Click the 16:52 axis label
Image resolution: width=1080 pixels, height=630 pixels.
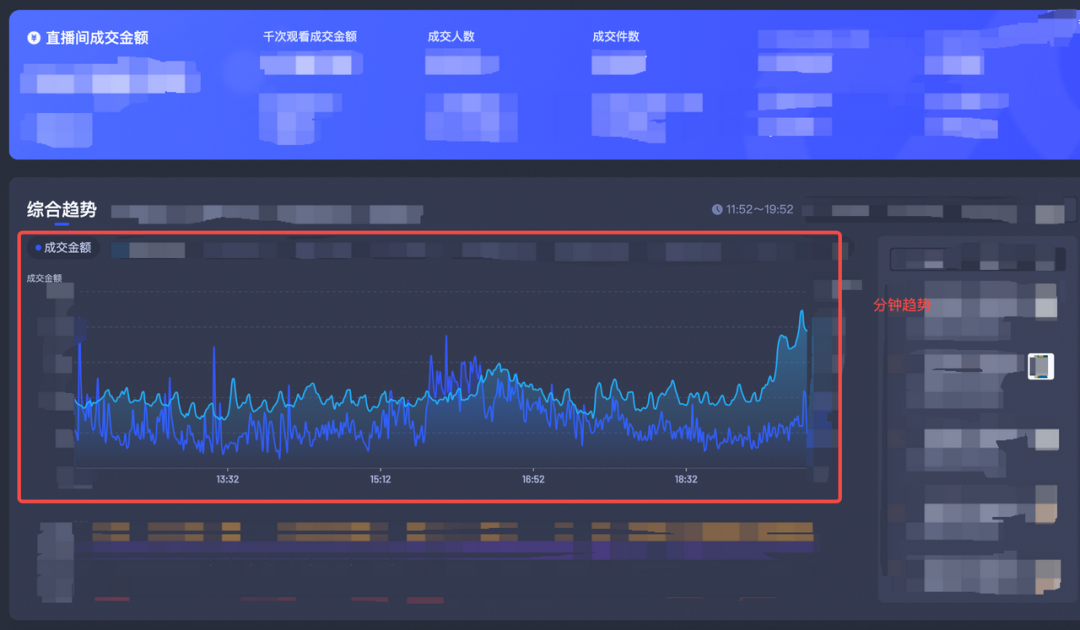(533, 479)
